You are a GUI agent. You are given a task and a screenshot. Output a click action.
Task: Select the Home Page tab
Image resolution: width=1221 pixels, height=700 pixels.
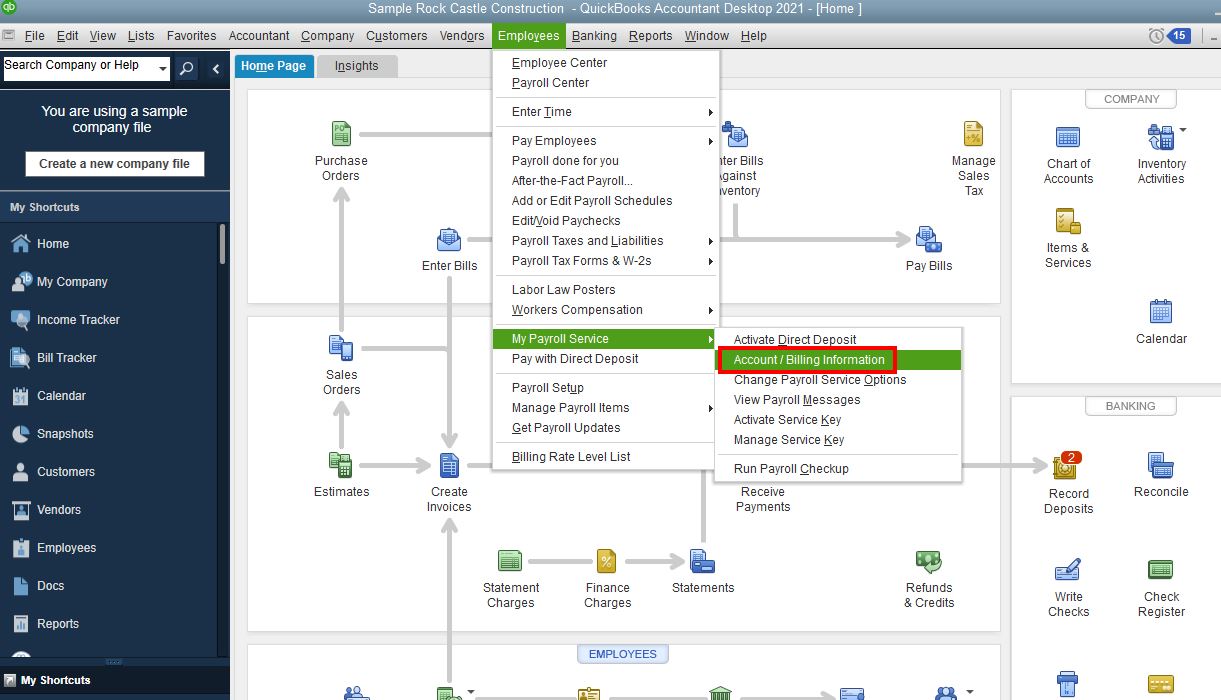click(x=274, y=66)
